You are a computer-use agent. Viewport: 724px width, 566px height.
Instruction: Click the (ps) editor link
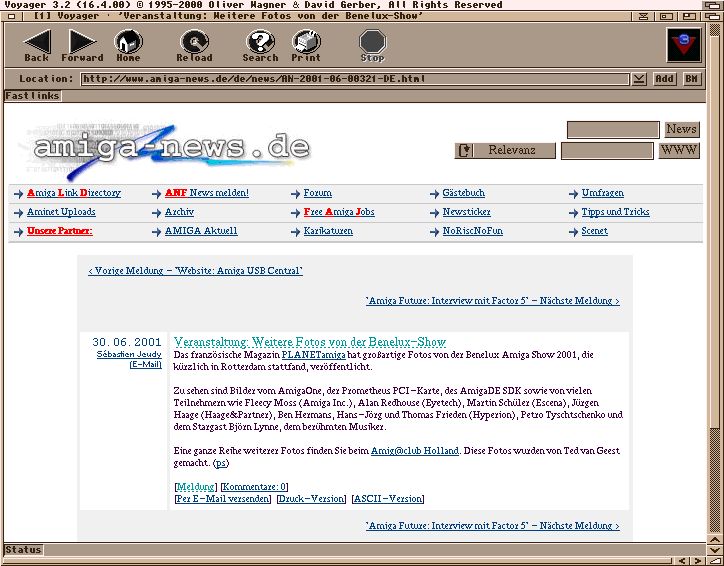[x=221, y=463]
